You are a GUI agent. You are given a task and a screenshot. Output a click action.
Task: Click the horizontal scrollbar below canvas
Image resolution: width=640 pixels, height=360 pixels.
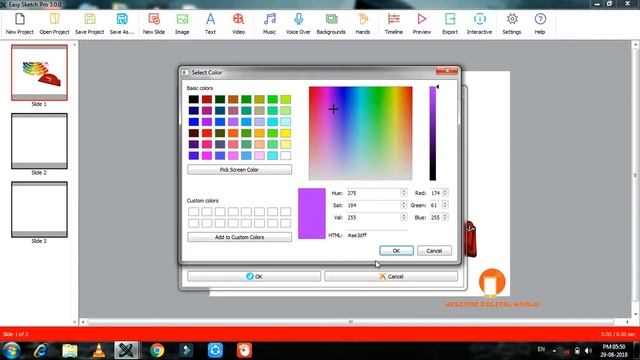pyautogui.click(x=351, y=322)
